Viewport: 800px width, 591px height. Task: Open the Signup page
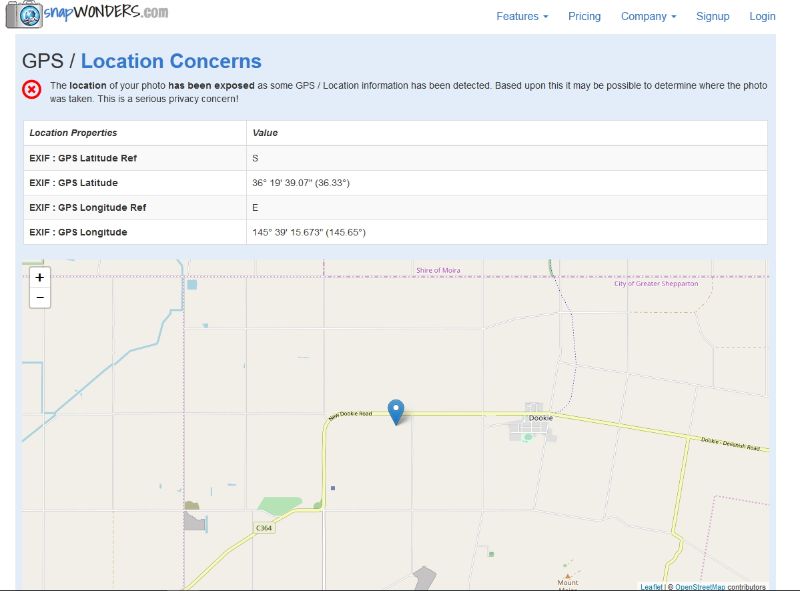click(x=712, y=16)
